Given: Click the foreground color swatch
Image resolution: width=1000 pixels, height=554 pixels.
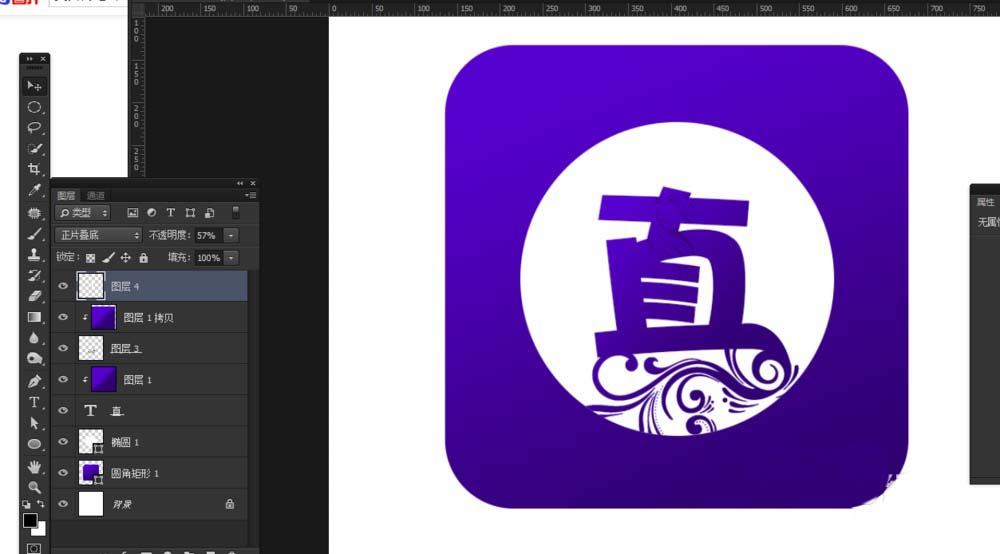Looking at the screenshot, I should click(29, 520).
